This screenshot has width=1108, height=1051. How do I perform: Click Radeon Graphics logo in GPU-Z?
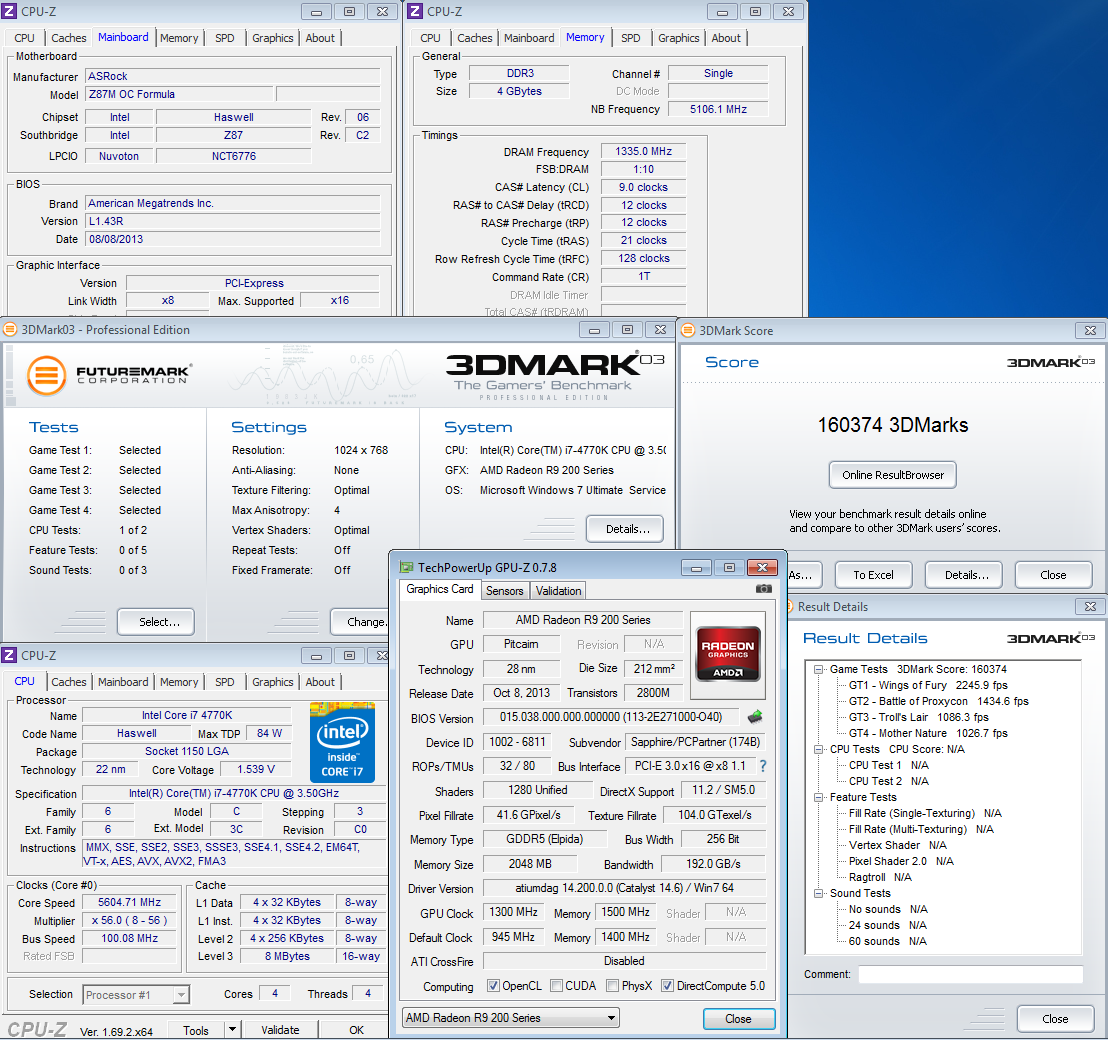click(x=728, y=653)
